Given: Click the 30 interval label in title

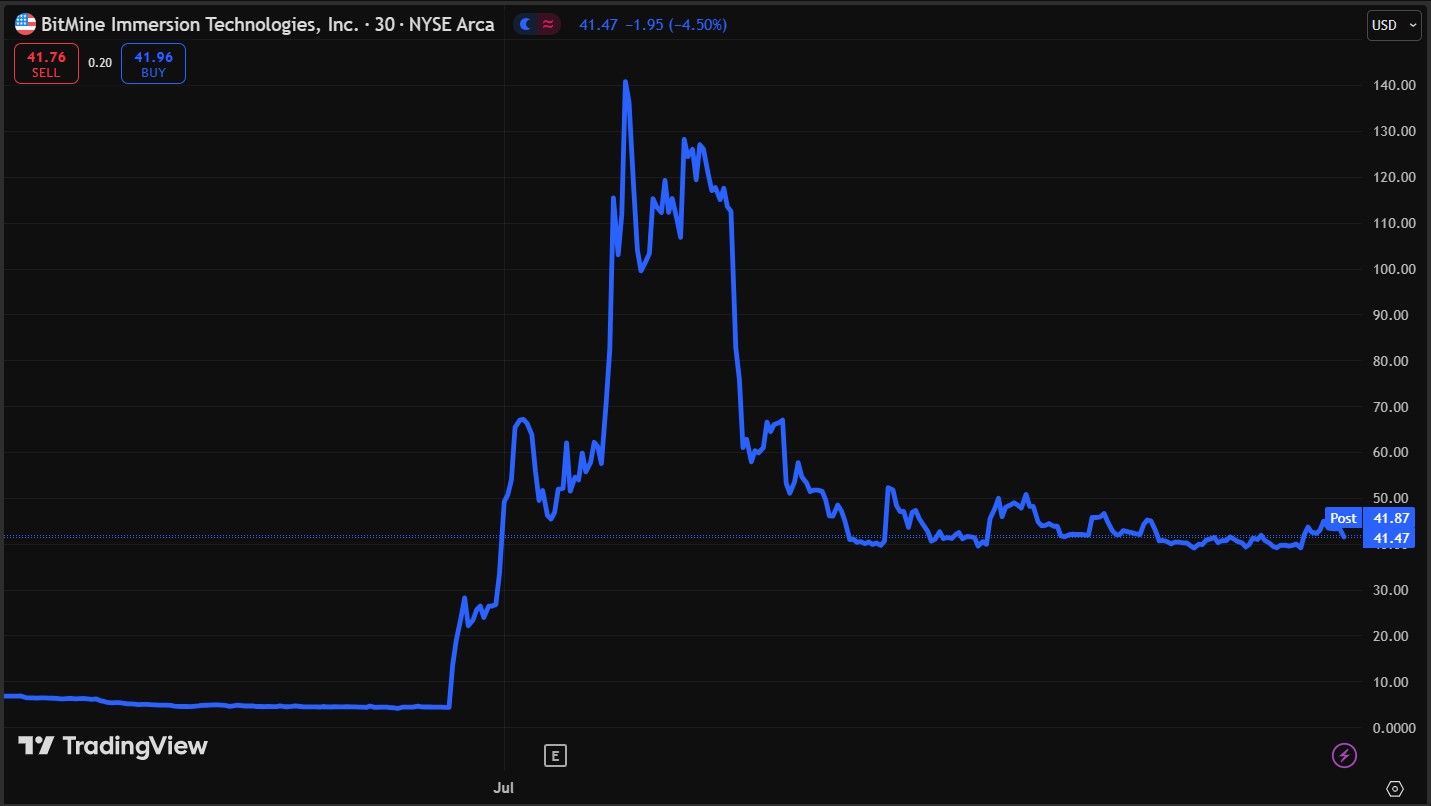Looking at the screenshot, I should pyautogui.click(x=384, y=24).
